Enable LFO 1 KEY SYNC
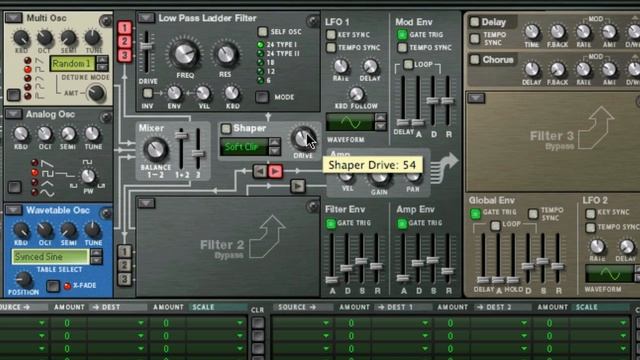 click(x=331, y=35)
